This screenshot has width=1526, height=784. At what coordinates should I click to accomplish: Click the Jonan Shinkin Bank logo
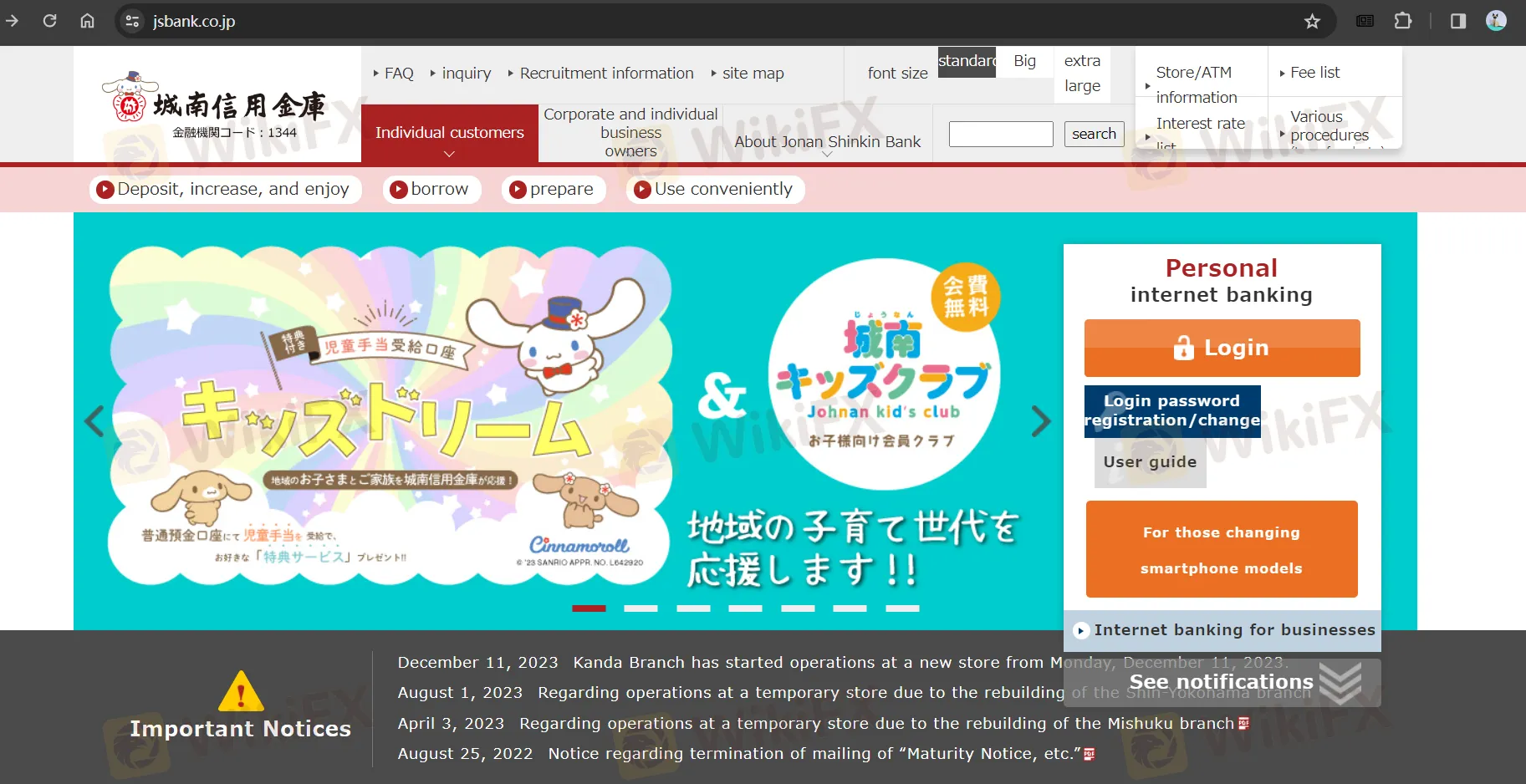pyautogui.click(x=214, y=104)
